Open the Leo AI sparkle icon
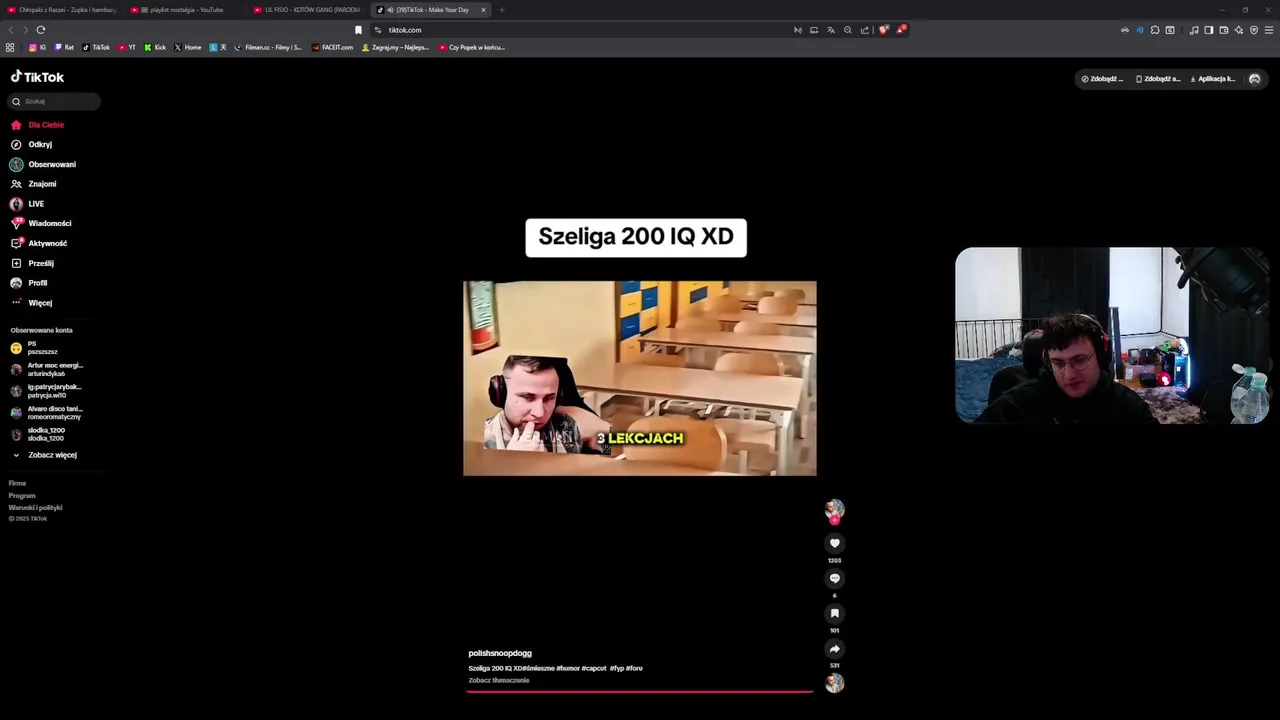The width and height of the screenshot is (1280, 720). 1238,30
